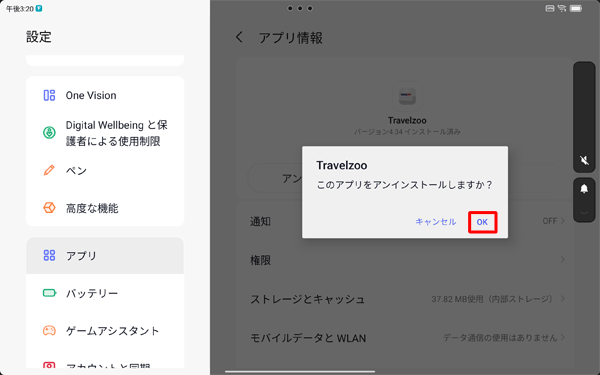
Task: Click the status icon next to Wi-Fi
Action: 549,8
